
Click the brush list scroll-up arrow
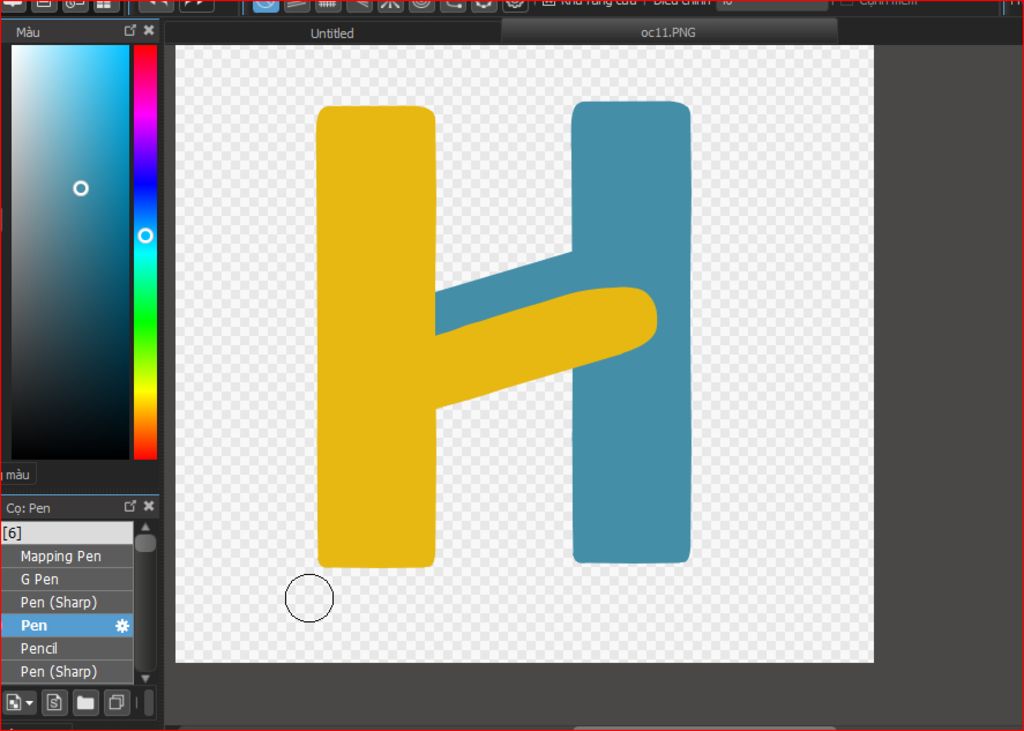coord(146,527)
